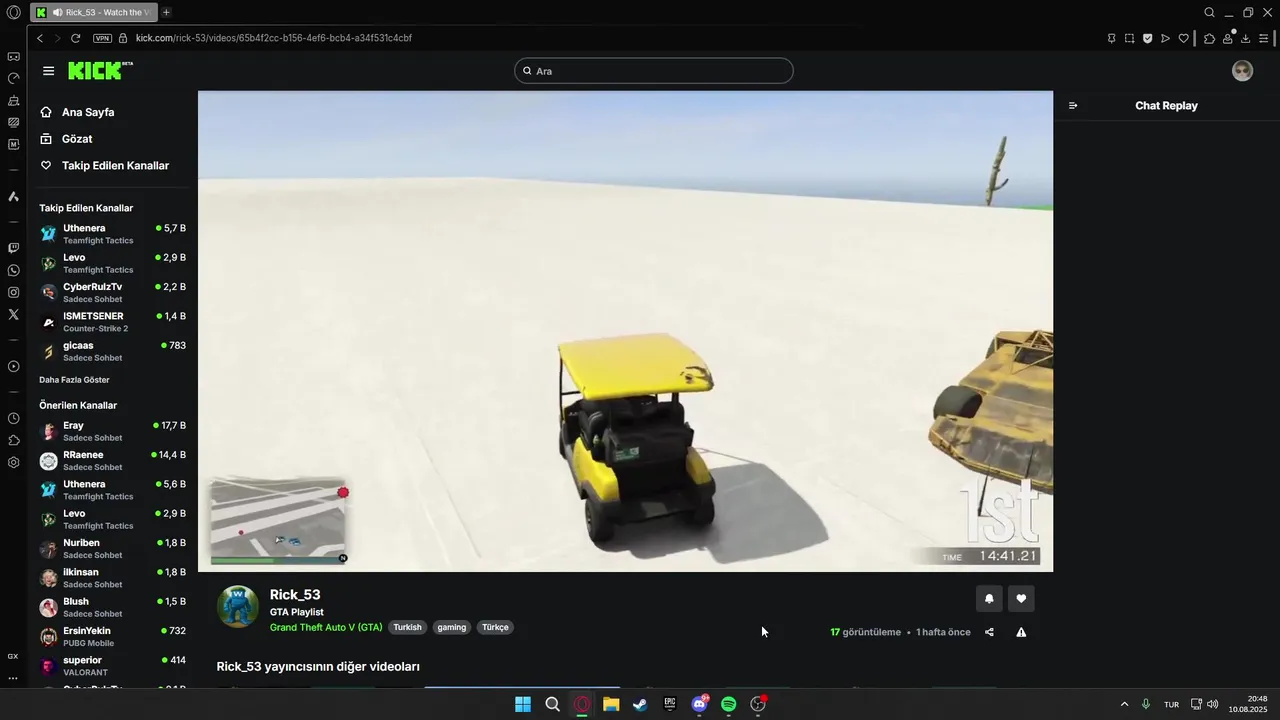
Task: Open browser history from sidebar clock icon
Action: point(13,418)
